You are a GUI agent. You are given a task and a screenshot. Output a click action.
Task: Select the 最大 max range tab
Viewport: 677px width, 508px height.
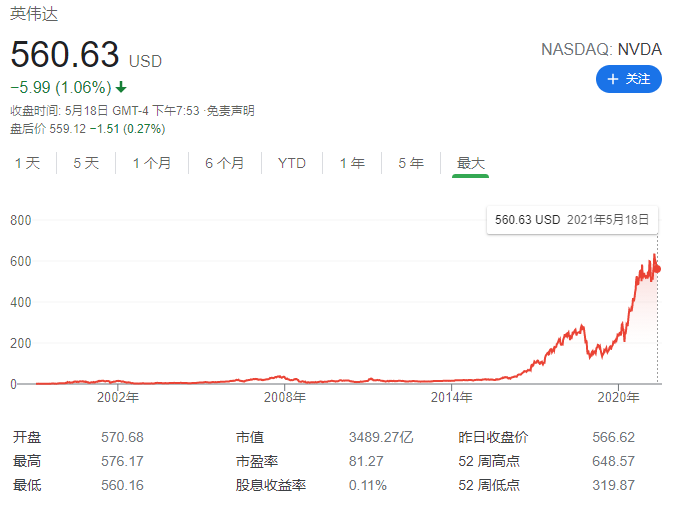pos(471,163)
